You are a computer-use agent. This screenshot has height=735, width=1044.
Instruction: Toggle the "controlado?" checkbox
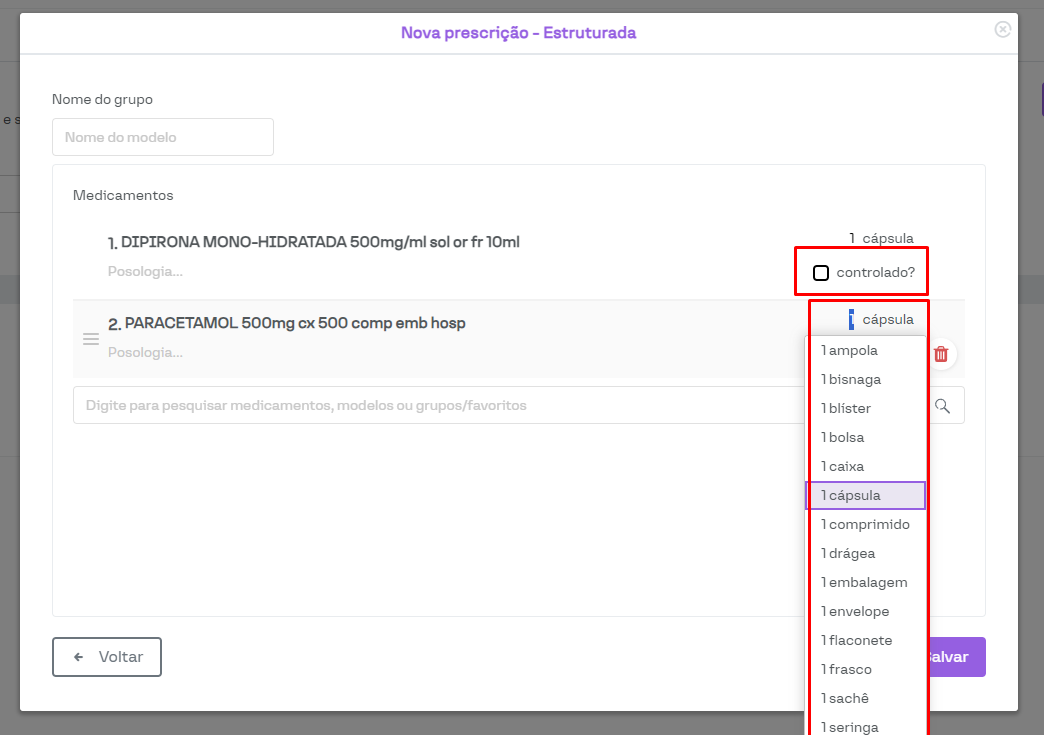821,272
